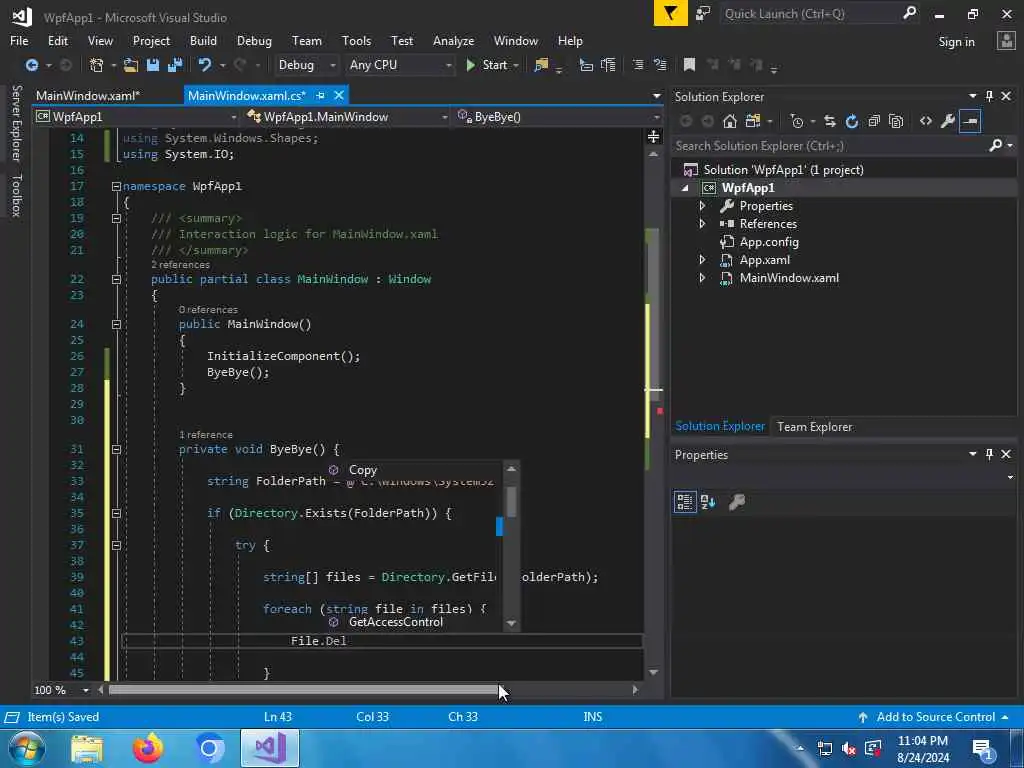Click Add to Source Control in status bar
Image resolution: width=1024 pixels, height=768 pixels.
(935, 717)
